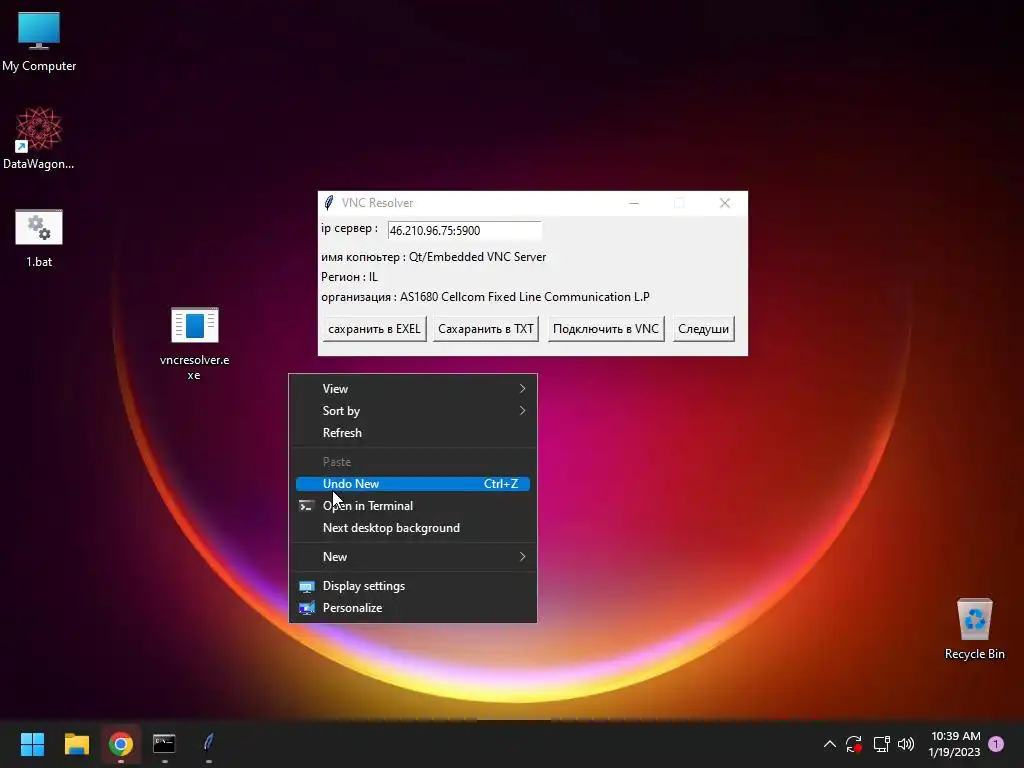The height and width of the screenshot is (768, 1024).
Task: Select the vncresolver.exe desktop icon
Action: click(x=194, y=343)
